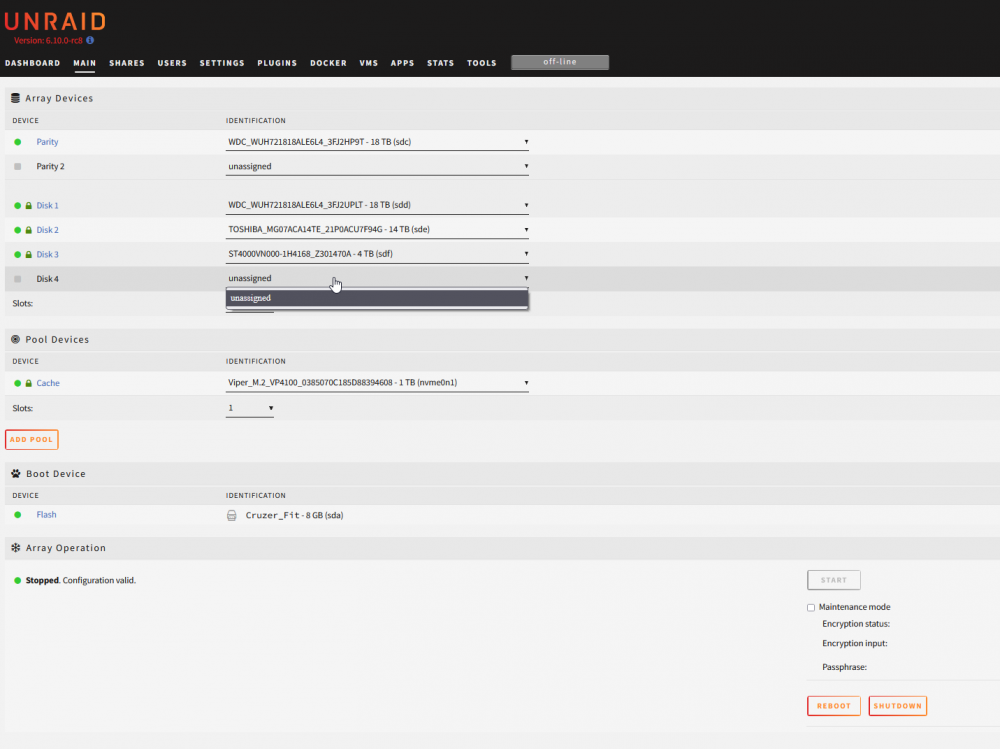Click the Disk 2 encryption lock icon

pos(29,230)
